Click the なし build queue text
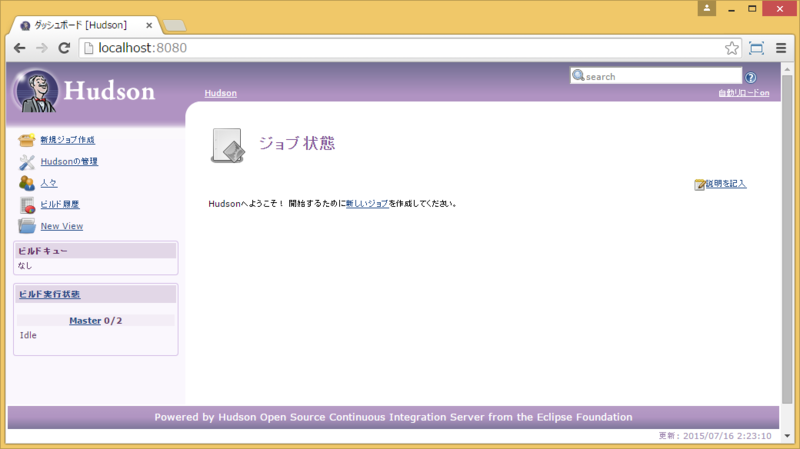Viewport: 800px width, 449px height. 24,266
